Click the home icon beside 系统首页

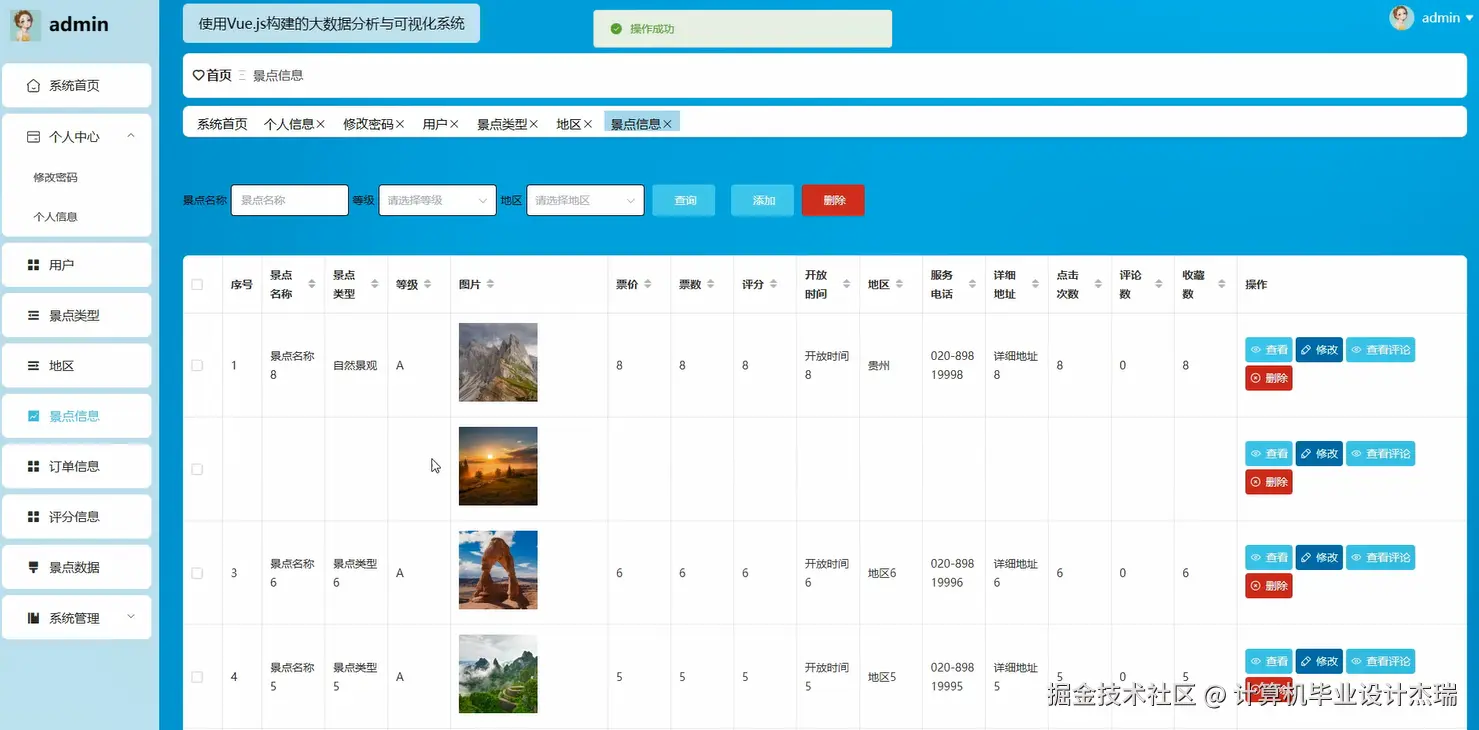click(33, 86)
